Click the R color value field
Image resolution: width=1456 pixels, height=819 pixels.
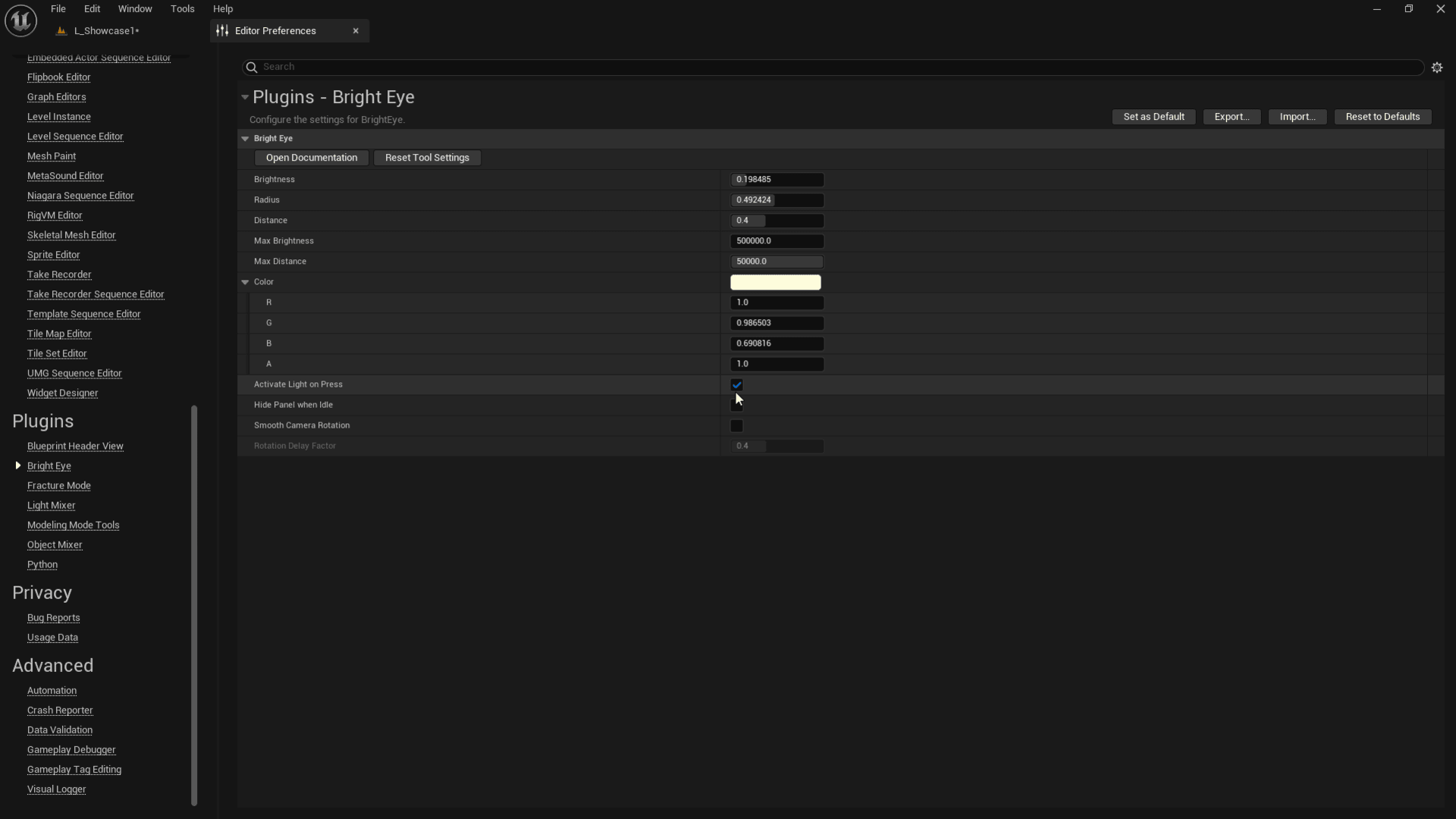pos(777,303)
